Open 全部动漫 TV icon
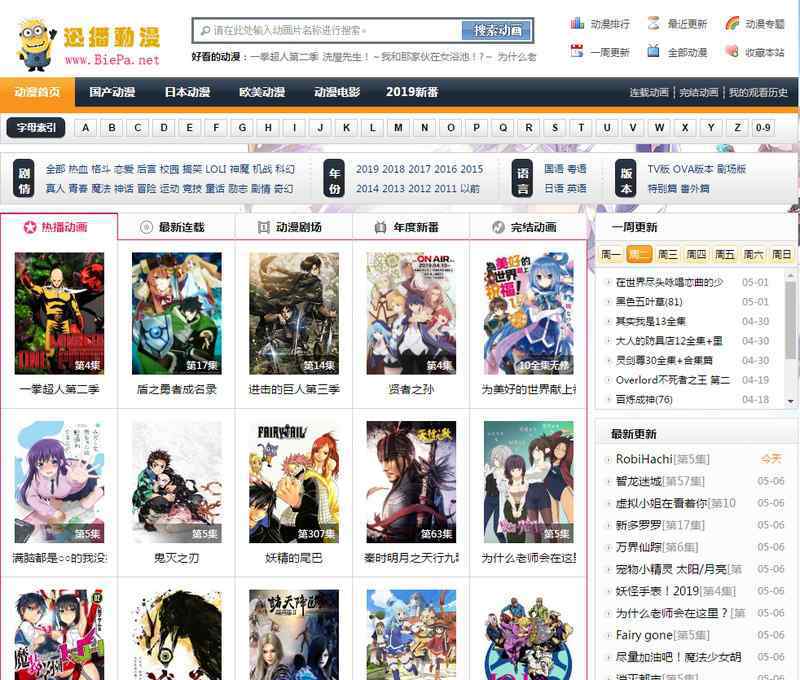This screenshot has width=800, height=680. (x=654, y=51)
